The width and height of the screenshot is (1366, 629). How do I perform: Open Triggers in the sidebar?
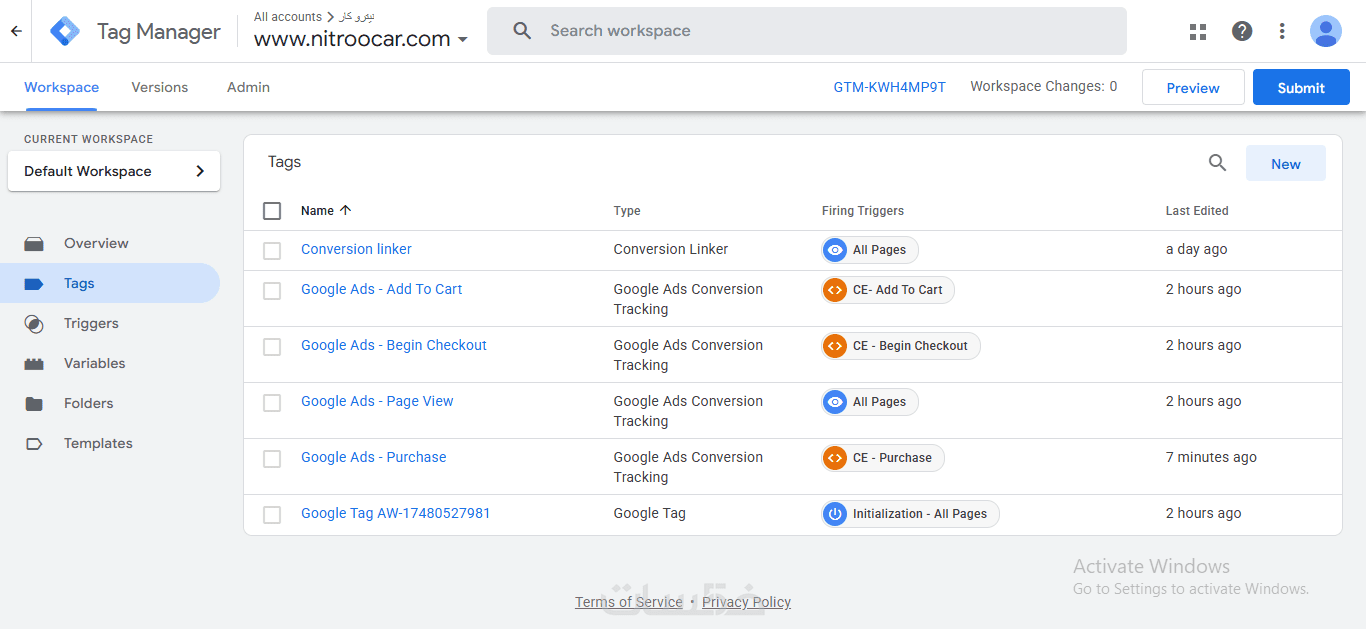[91, 323]
